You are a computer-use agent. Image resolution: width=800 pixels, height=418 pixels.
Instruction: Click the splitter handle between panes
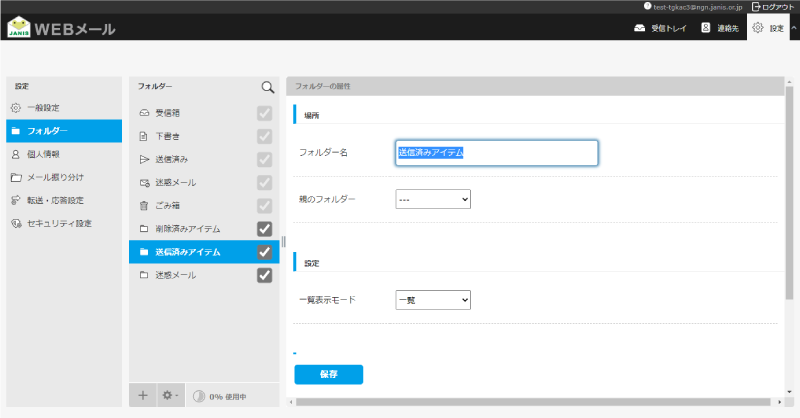283,241
